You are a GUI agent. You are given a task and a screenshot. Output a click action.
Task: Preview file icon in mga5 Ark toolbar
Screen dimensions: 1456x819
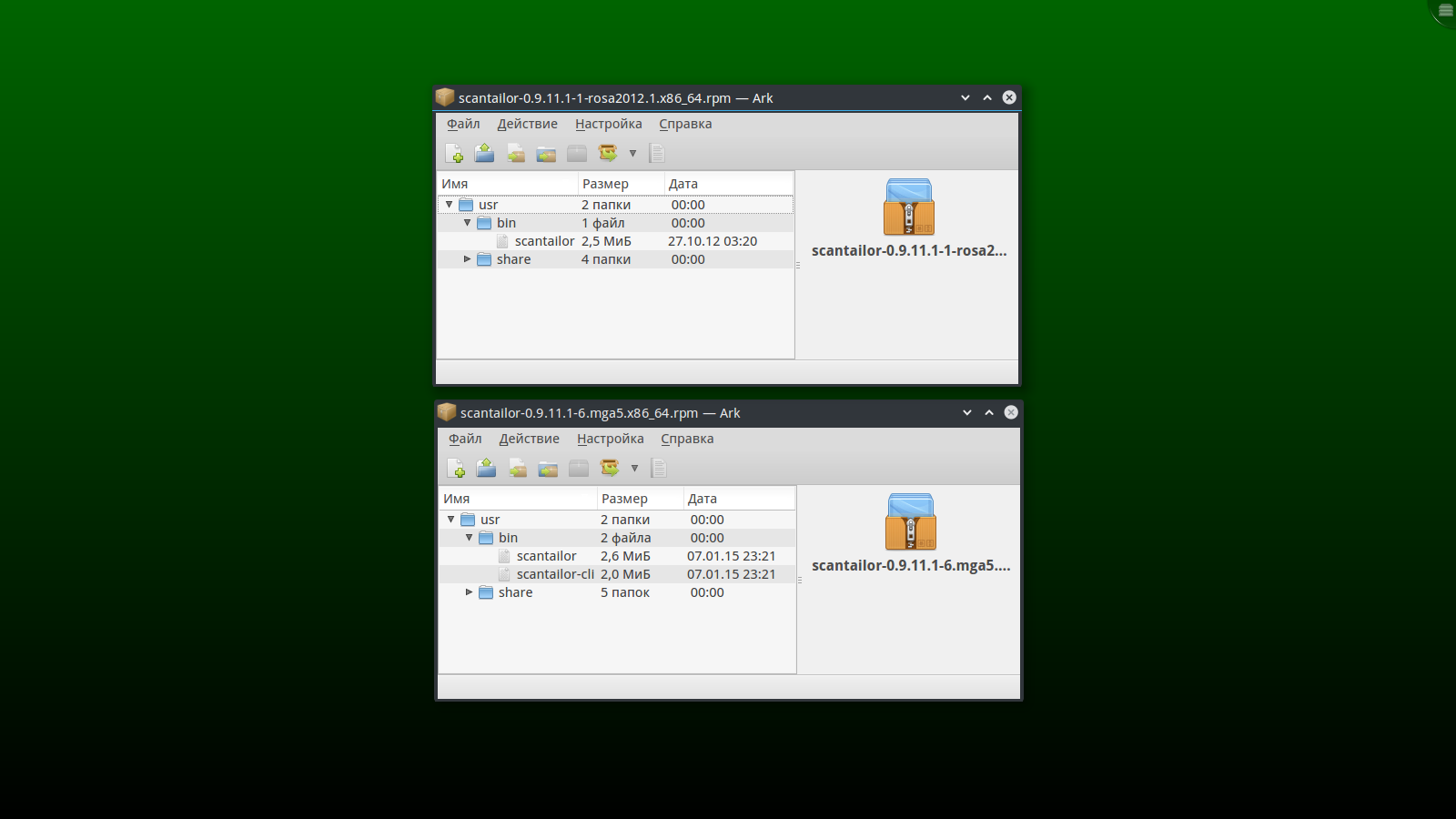click(659, 468)
